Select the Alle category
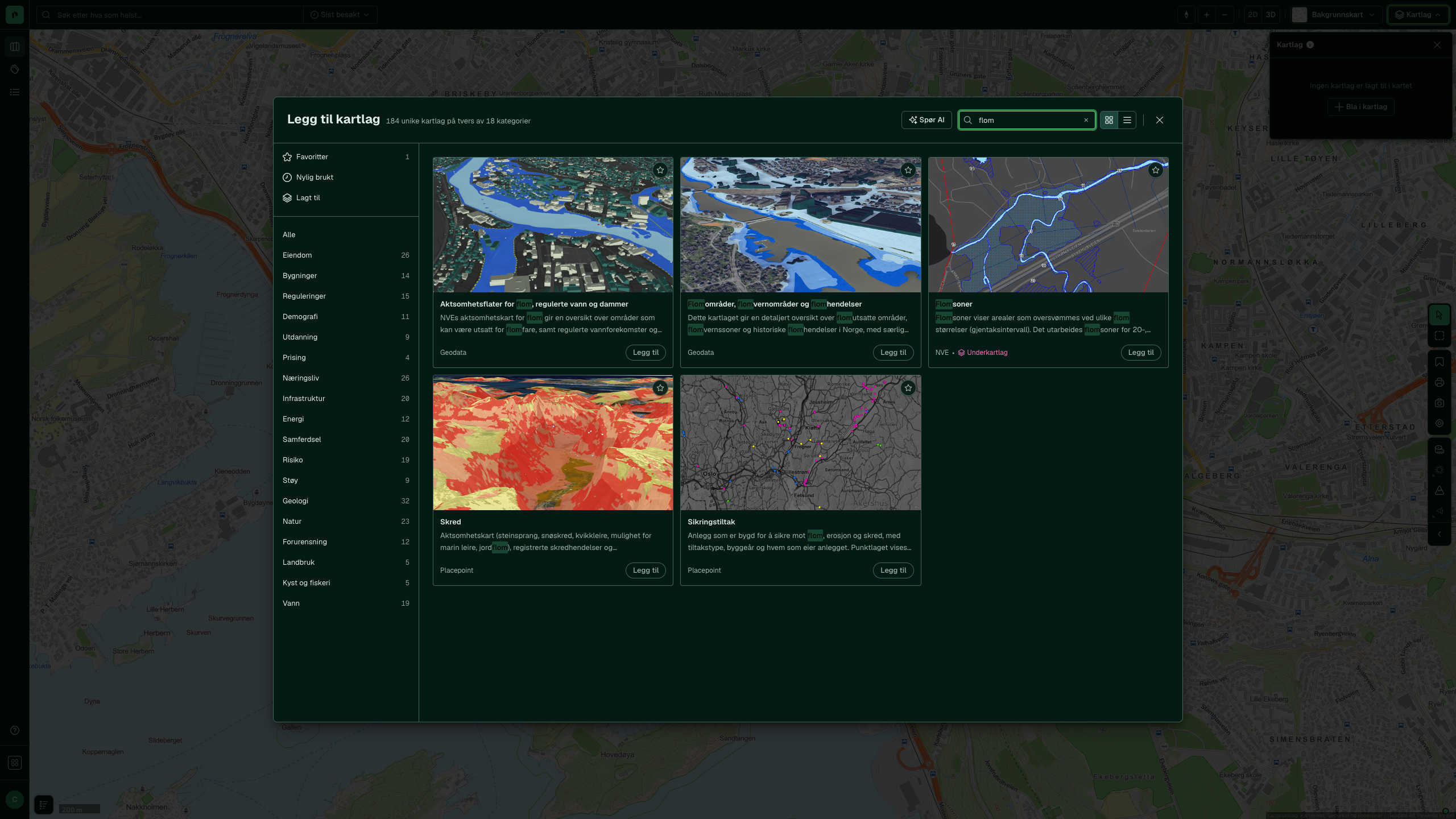Viewport: 1456px width, 819px height. click(x=346, y=235)
